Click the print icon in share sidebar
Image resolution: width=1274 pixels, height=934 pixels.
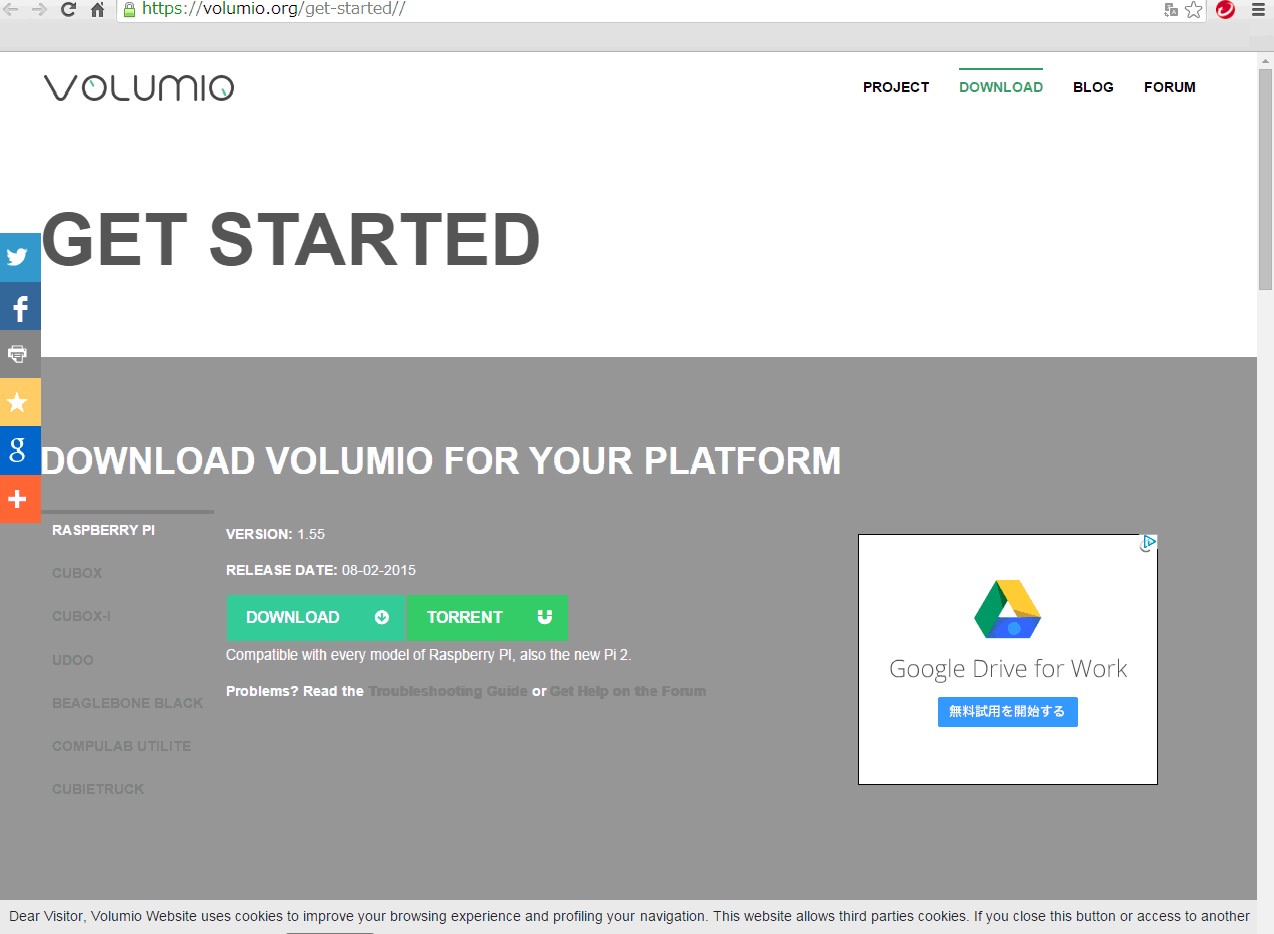(19, 354)
